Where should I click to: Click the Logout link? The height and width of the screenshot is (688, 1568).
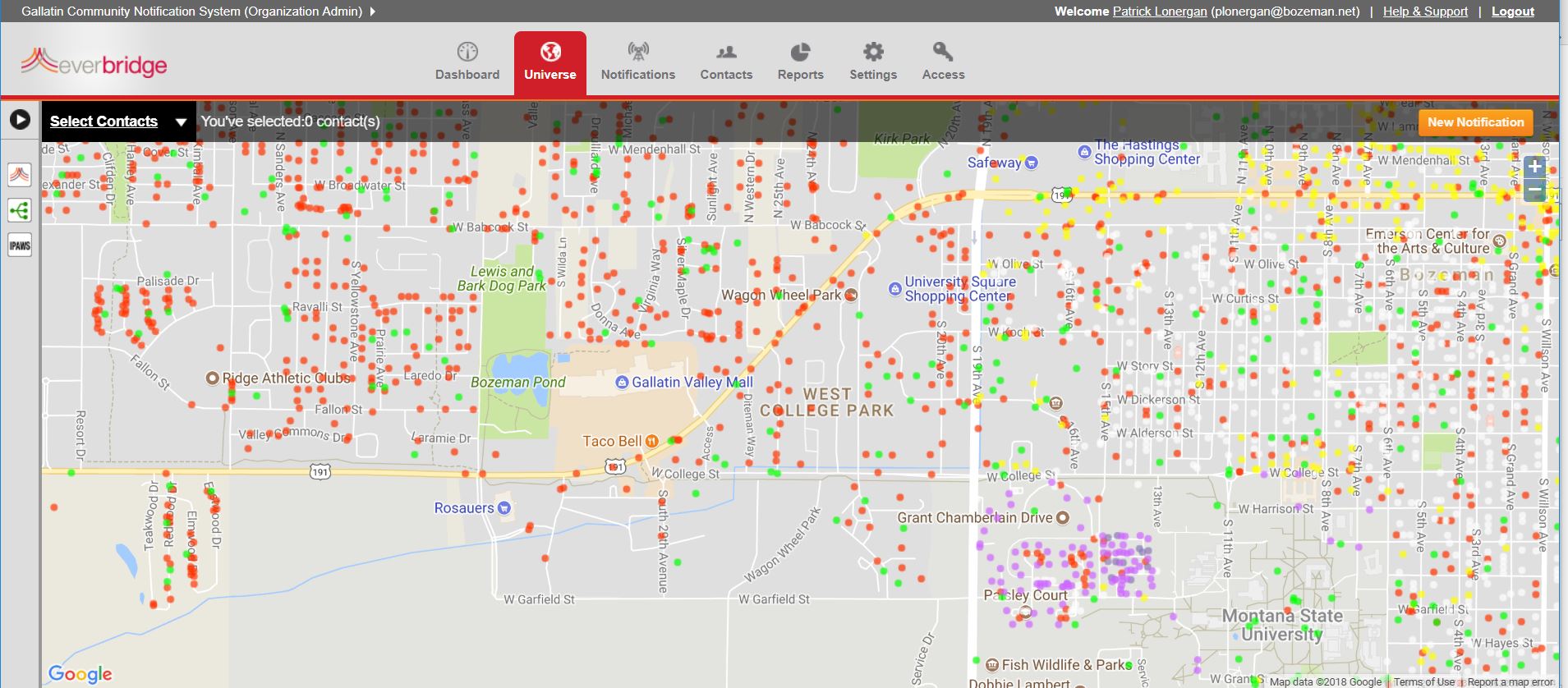coord(1512,11)
